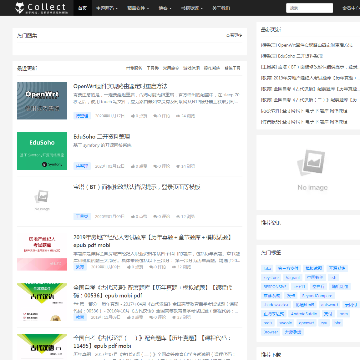Click the comment icon in EduSoho article row
The image size is (360, 360).
tap(155, 166)
